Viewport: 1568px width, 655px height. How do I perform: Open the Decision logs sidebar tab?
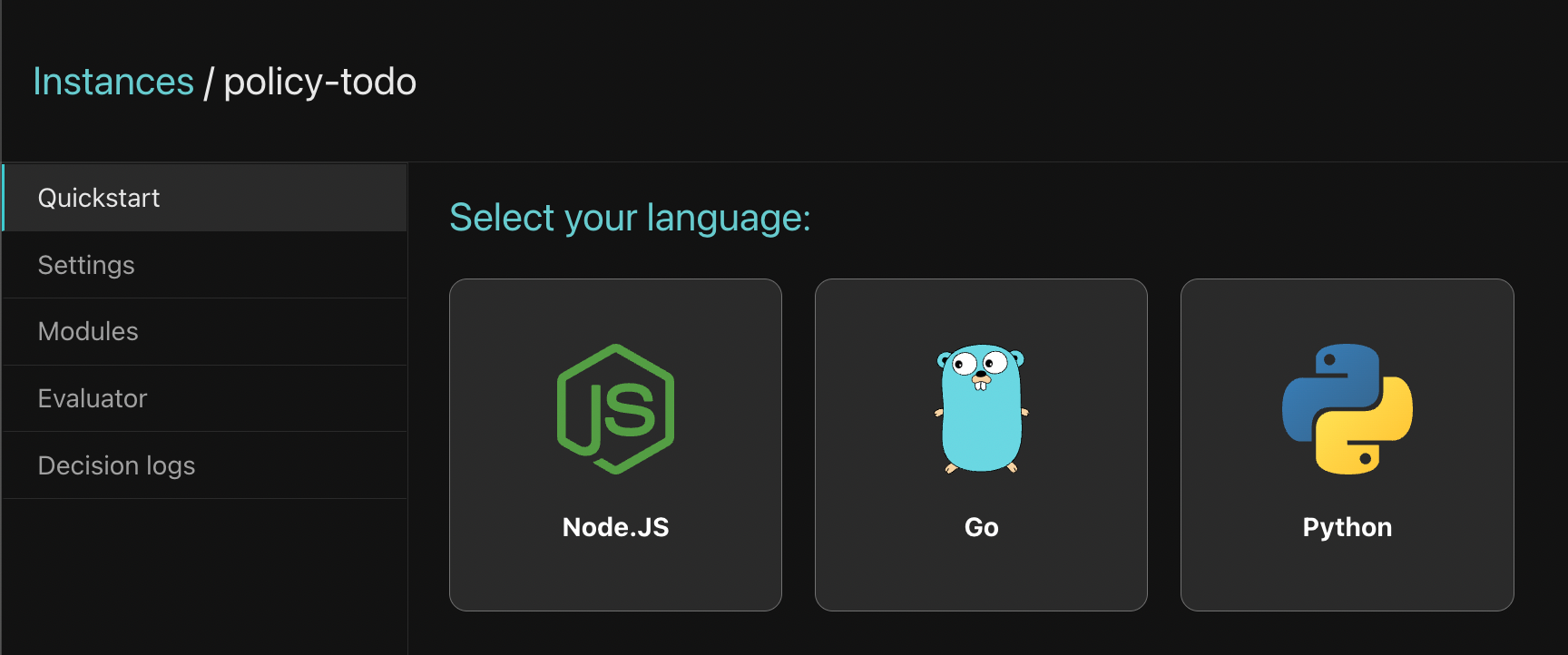pos(205,465)
